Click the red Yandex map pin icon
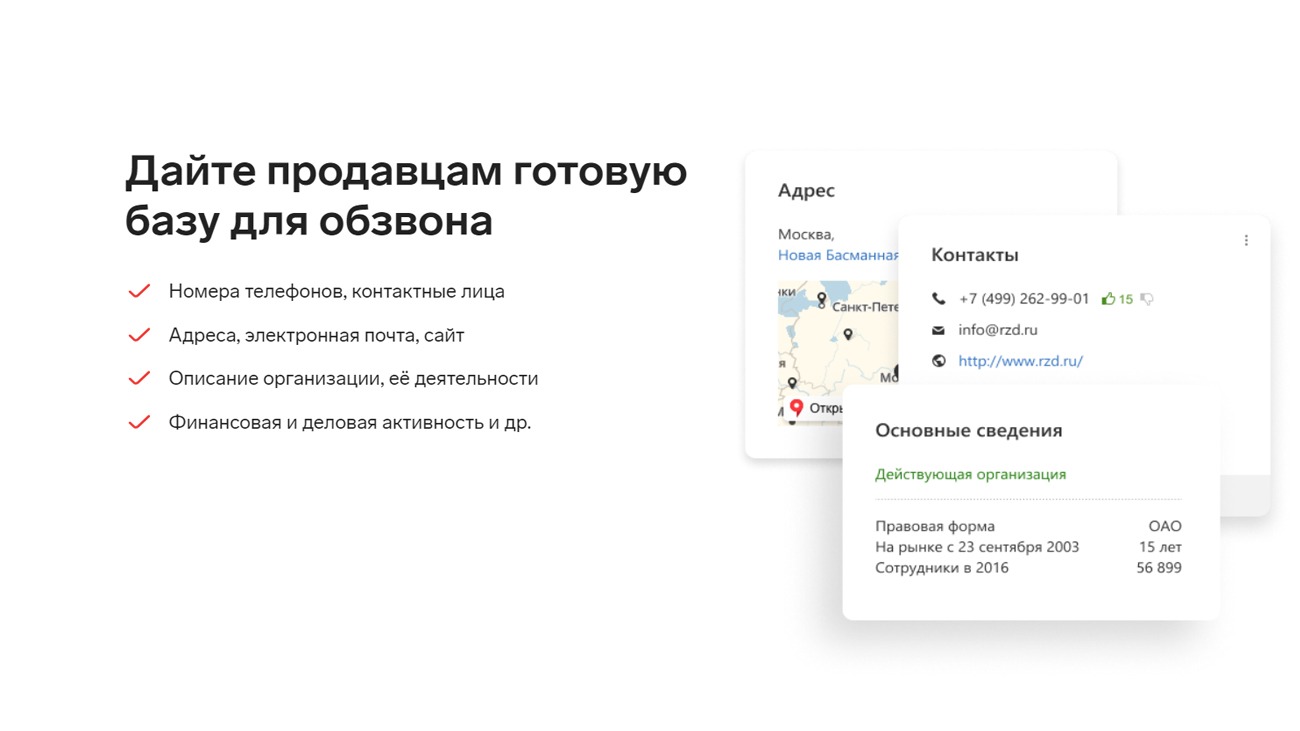The height and width of the screenshot is (731, 1300). click(796, 407)
